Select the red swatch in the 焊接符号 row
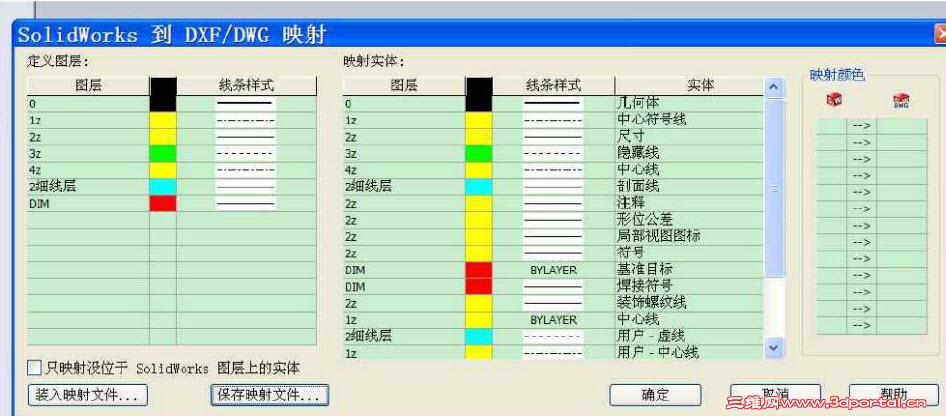 point(479,286)
